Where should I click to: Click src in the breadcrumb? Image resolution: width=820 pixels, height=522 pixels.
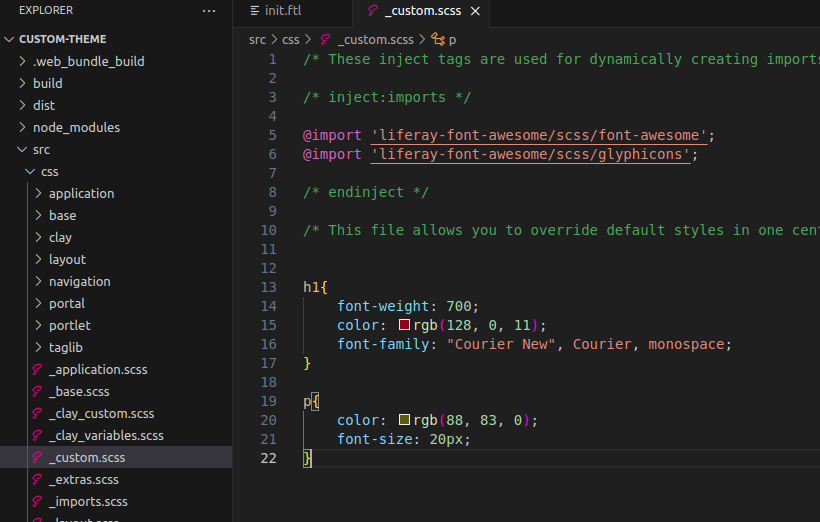click(x=257, y=40)
